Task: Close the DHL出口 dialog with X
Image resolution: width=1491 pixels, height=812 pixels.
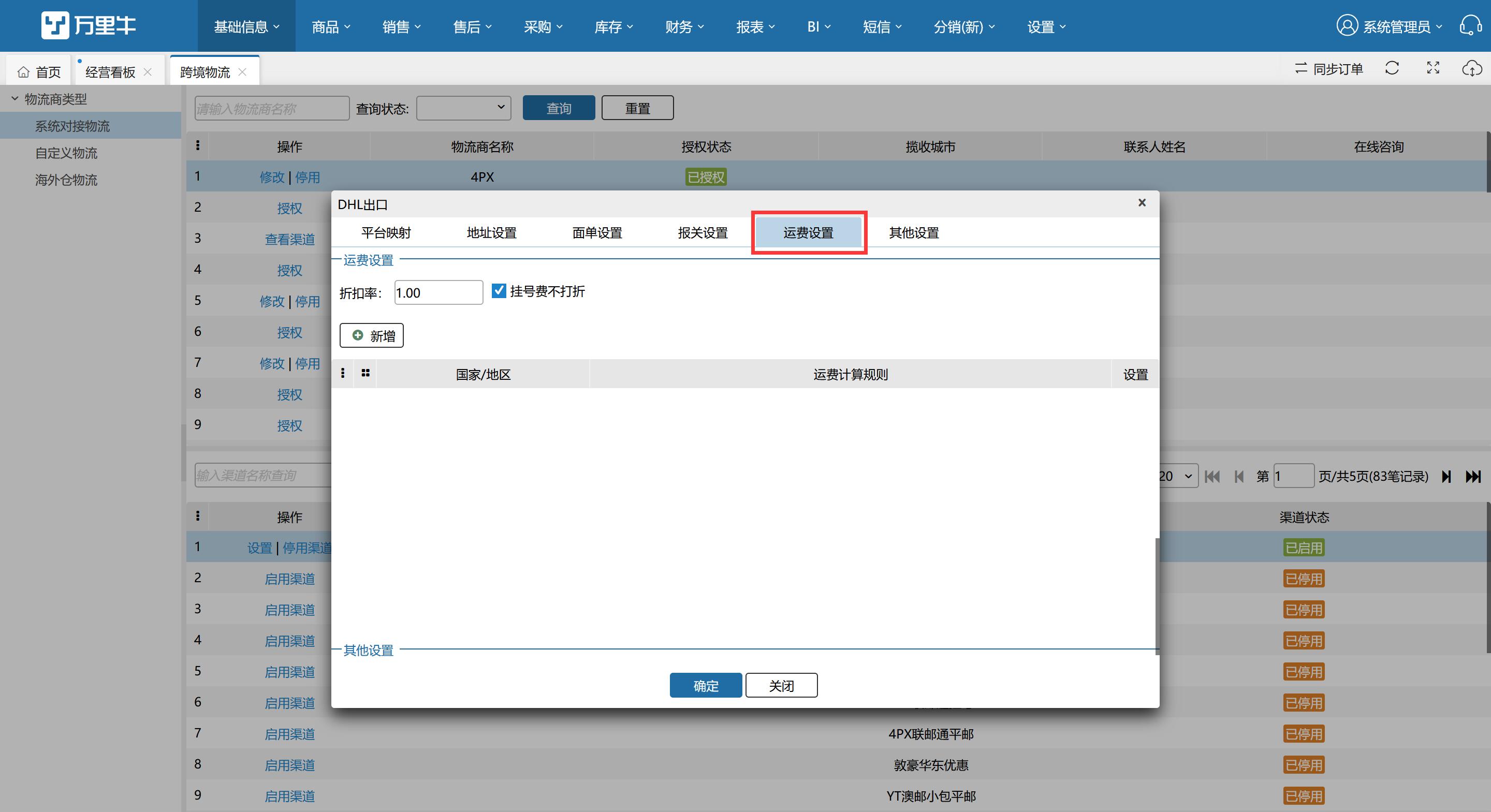Action: [x=1142, y=202]
